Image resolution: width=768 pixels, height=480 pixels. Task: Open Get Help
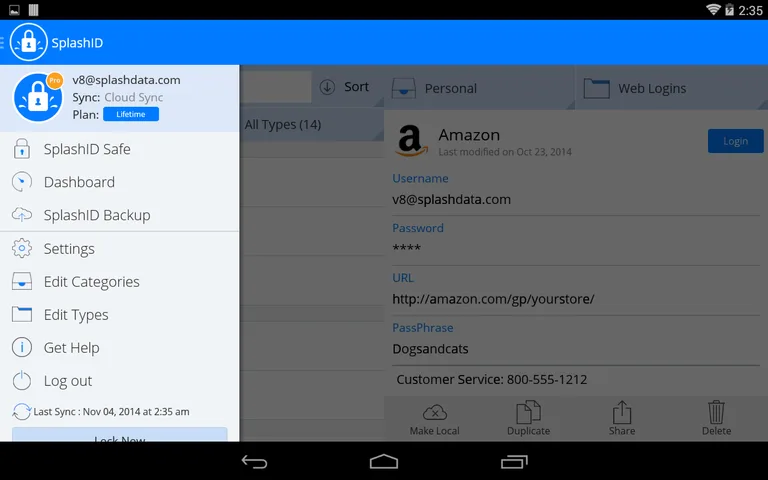point(120,348)
